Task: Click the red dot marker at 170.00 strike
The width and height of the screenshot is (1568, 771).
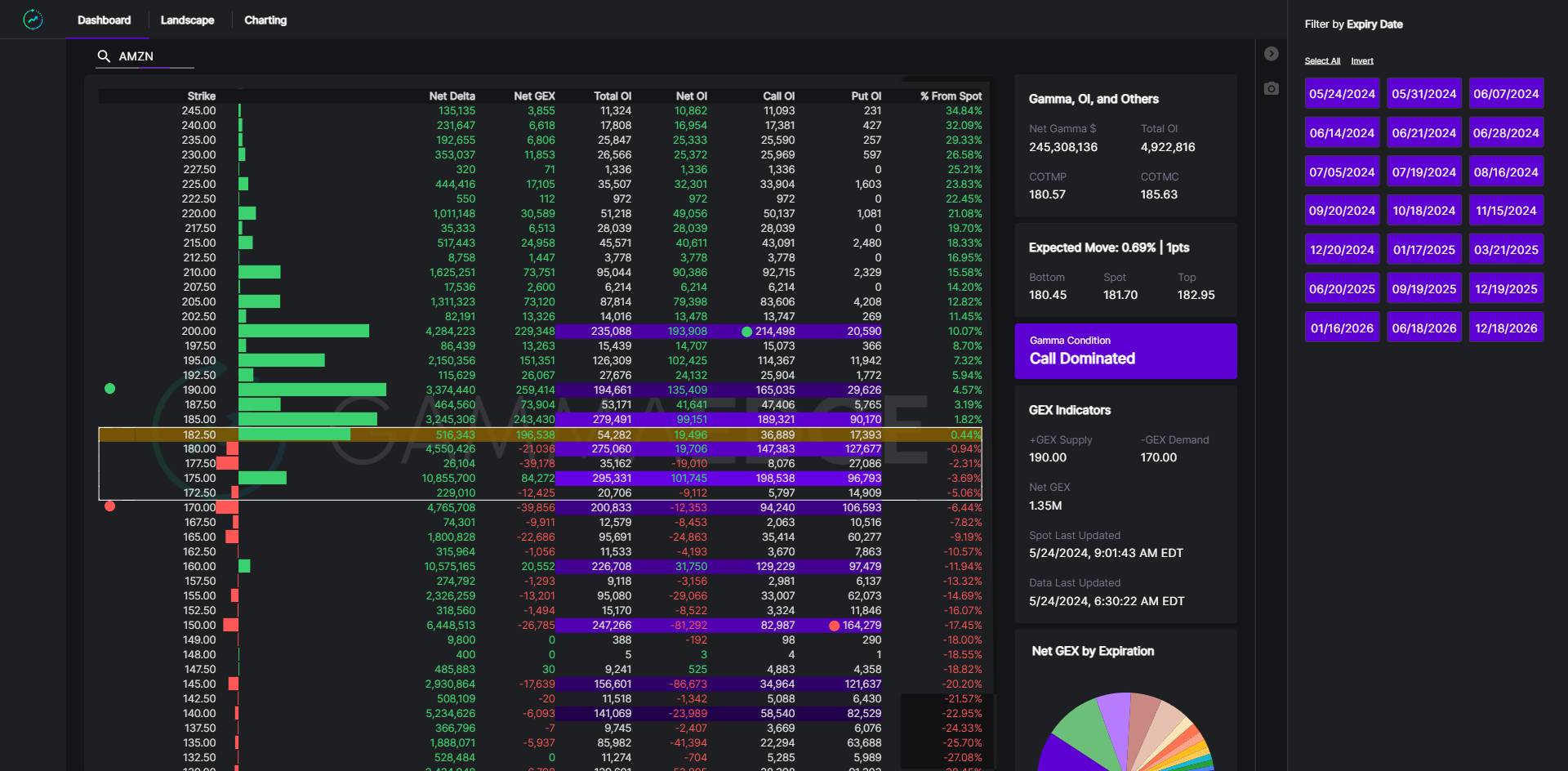Action: click(110, 506)
